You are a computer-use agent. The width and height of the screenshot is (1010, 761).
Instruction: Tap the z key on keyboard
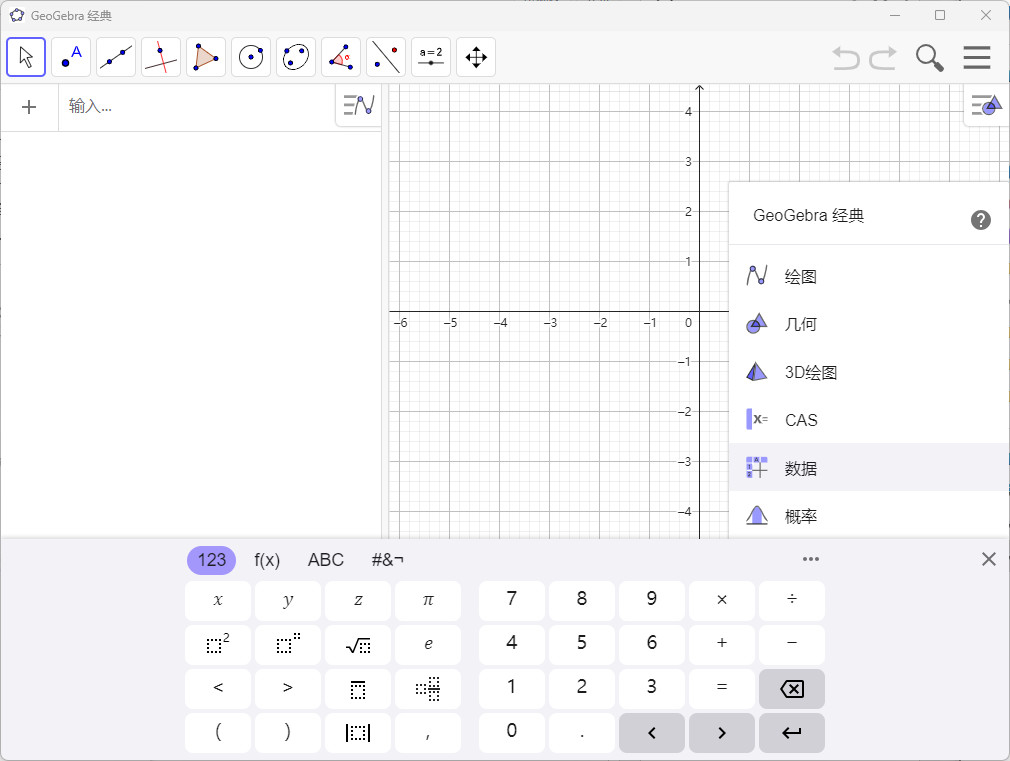[358, 601]
